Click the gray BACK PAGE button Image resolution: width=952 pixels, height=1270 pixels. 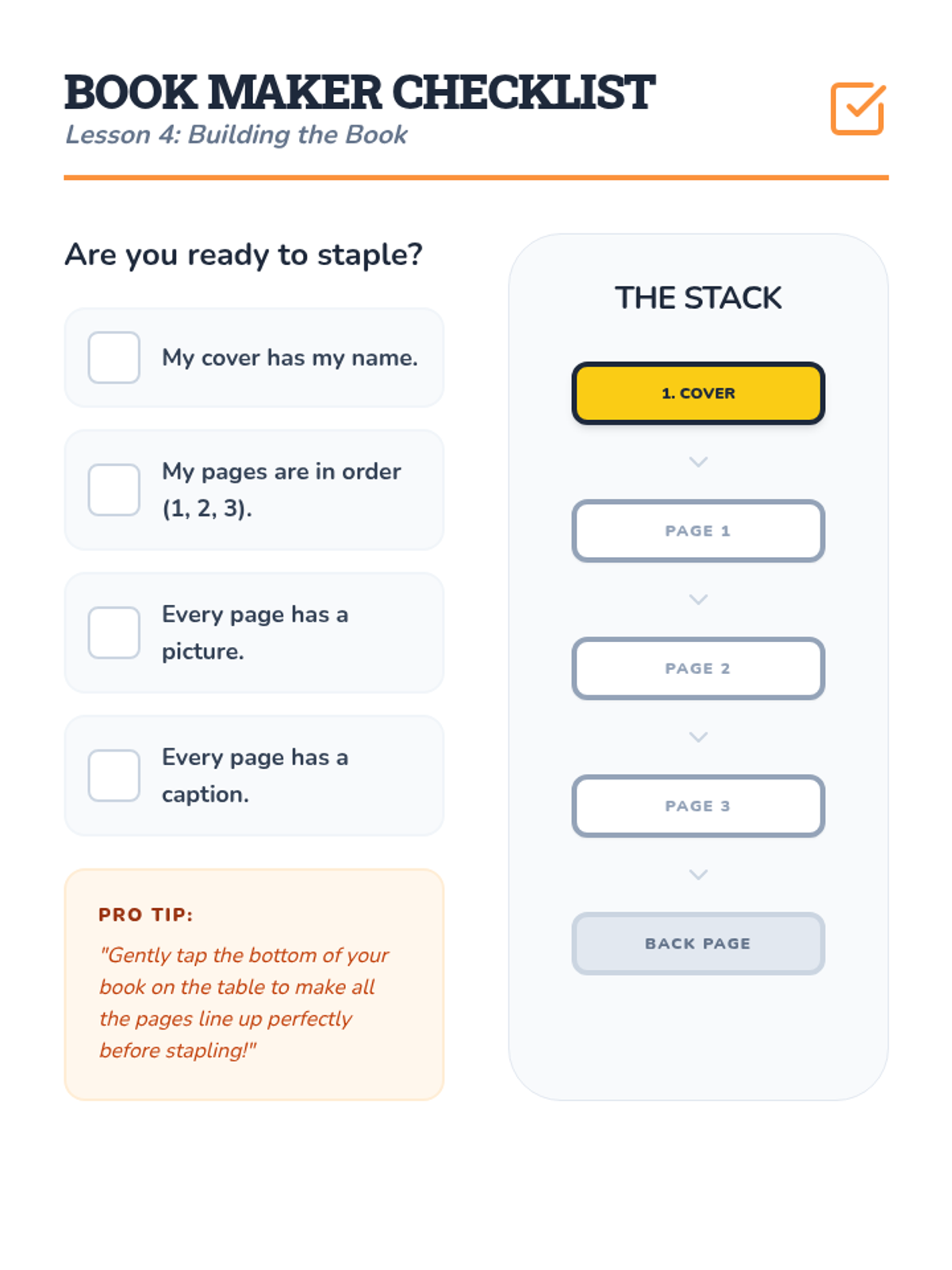coord(698,943)
